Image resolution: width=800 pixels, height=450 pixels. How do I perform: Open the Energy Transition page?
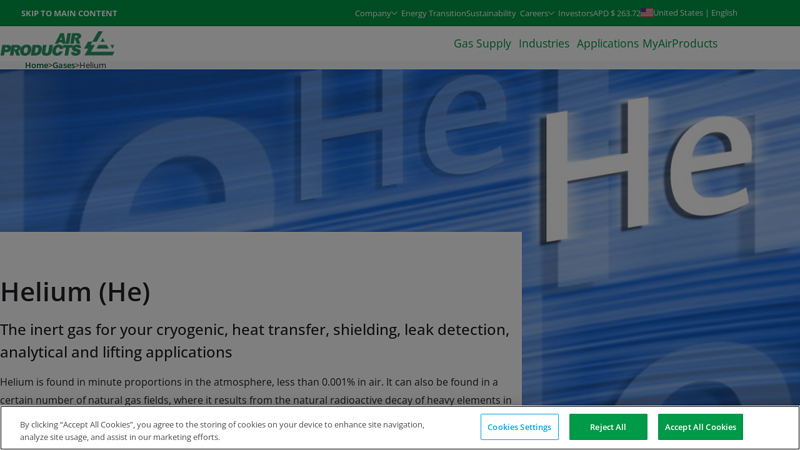433,13
